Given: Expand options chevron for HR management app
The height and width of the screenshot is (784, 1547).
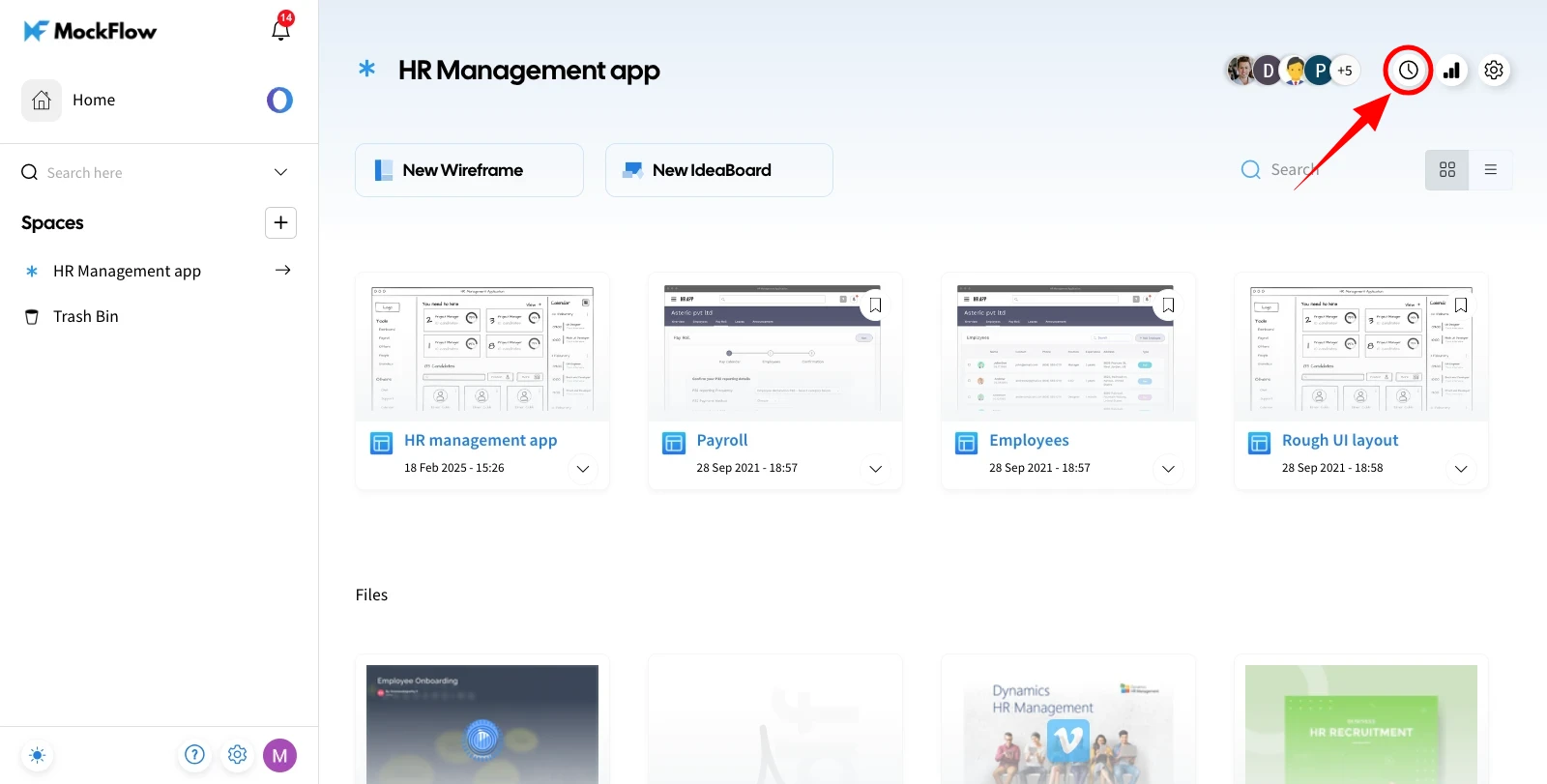Looking at the screenshot, I should coord(583,469).
